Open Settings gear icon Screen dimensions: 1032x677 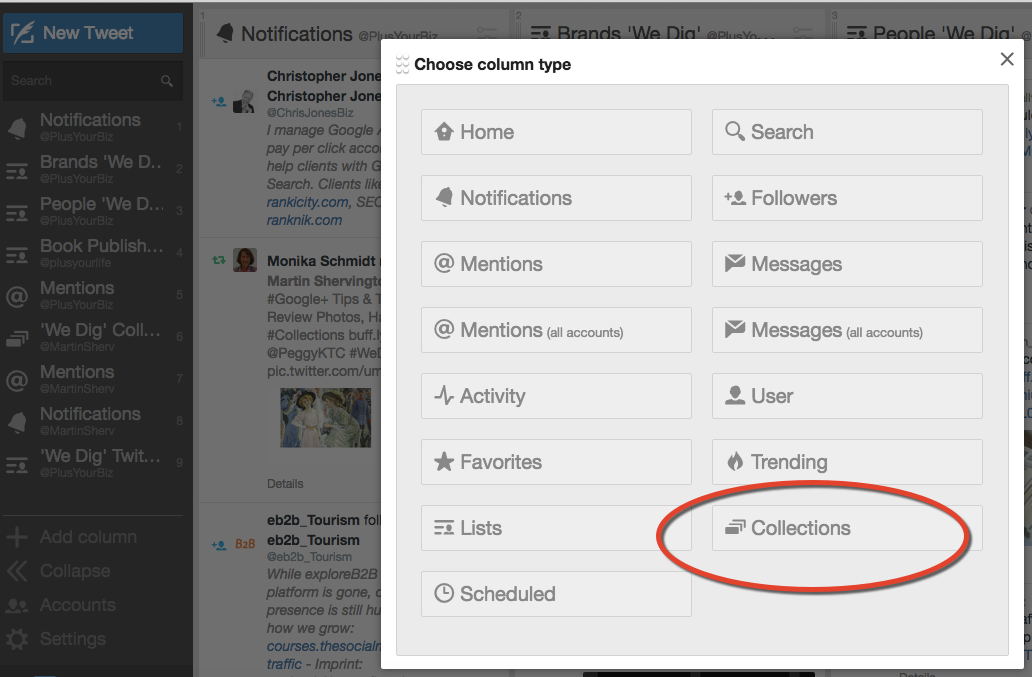point(17,639)
